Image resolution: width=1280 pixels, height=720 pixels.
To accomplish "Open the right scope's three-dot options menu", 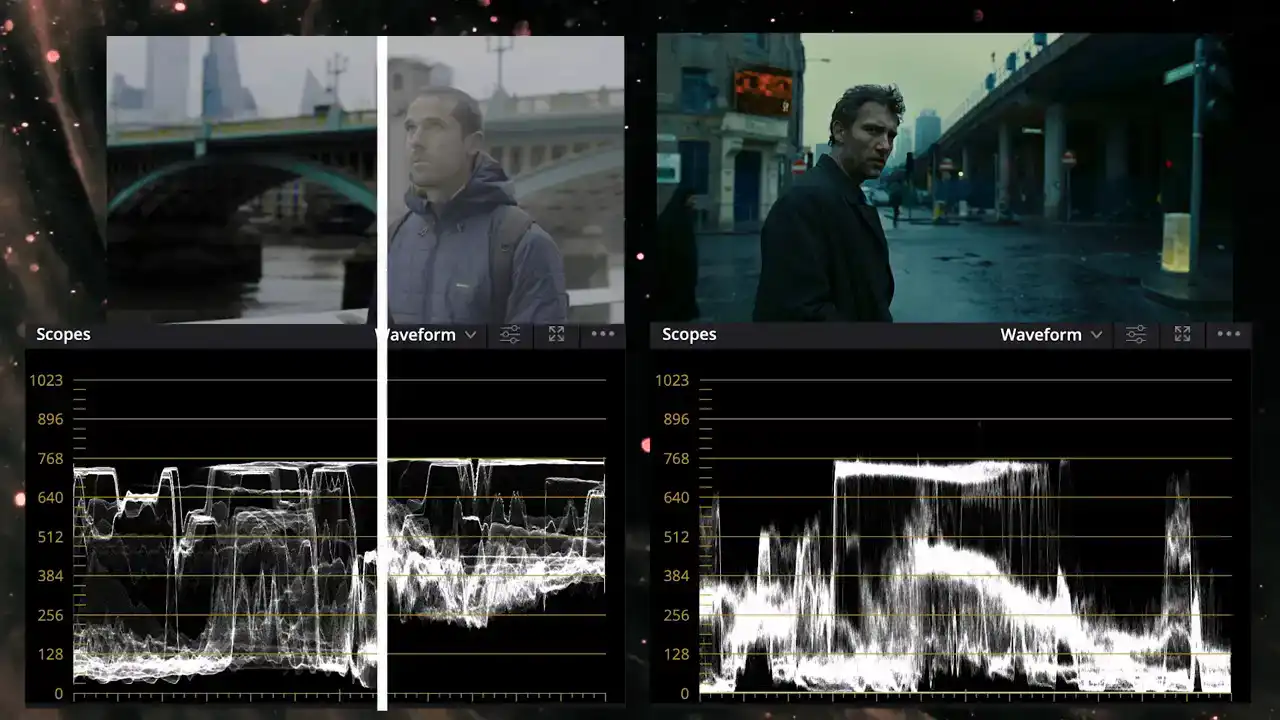I will pyautogui.click(x=1228, y=335).
